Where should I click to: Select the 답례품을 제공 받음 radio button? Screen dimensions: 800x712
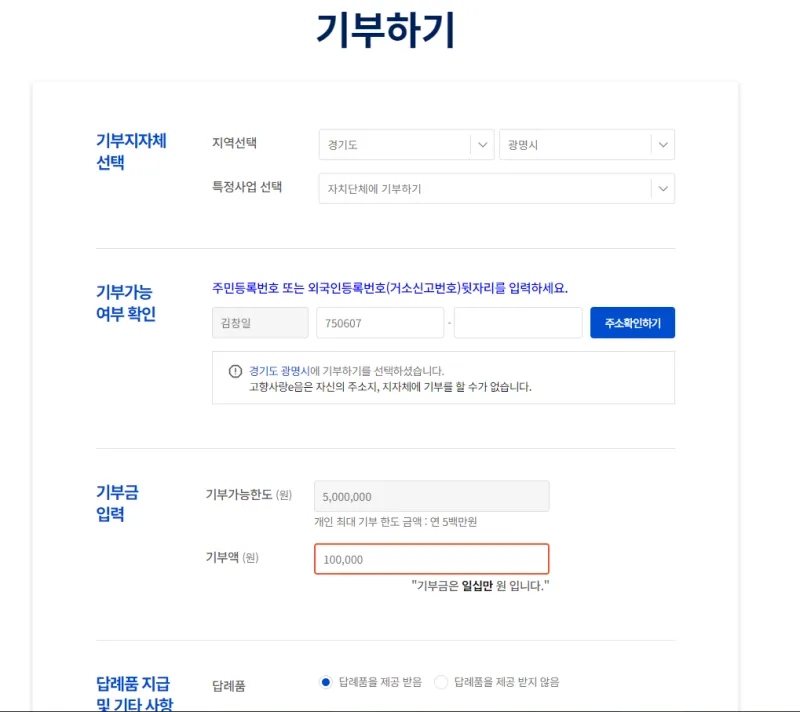point(325,682)
